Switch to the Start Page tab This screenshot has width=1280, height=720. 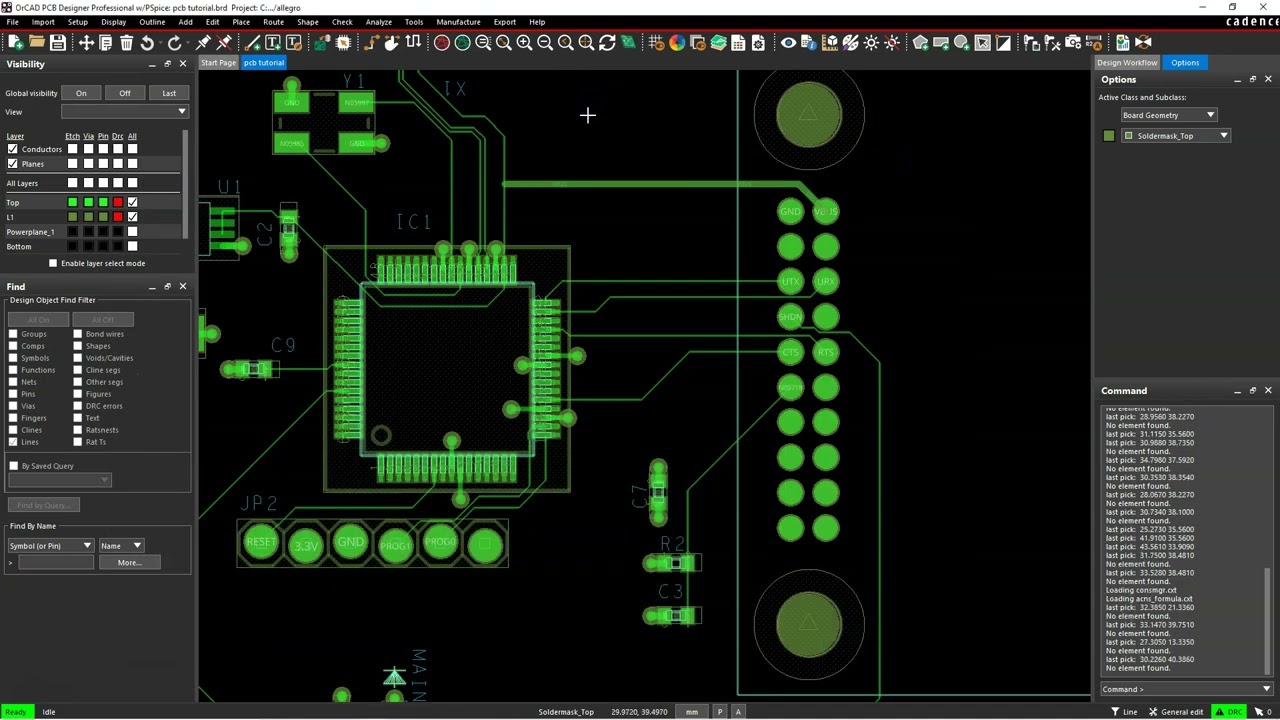point(218,63)
